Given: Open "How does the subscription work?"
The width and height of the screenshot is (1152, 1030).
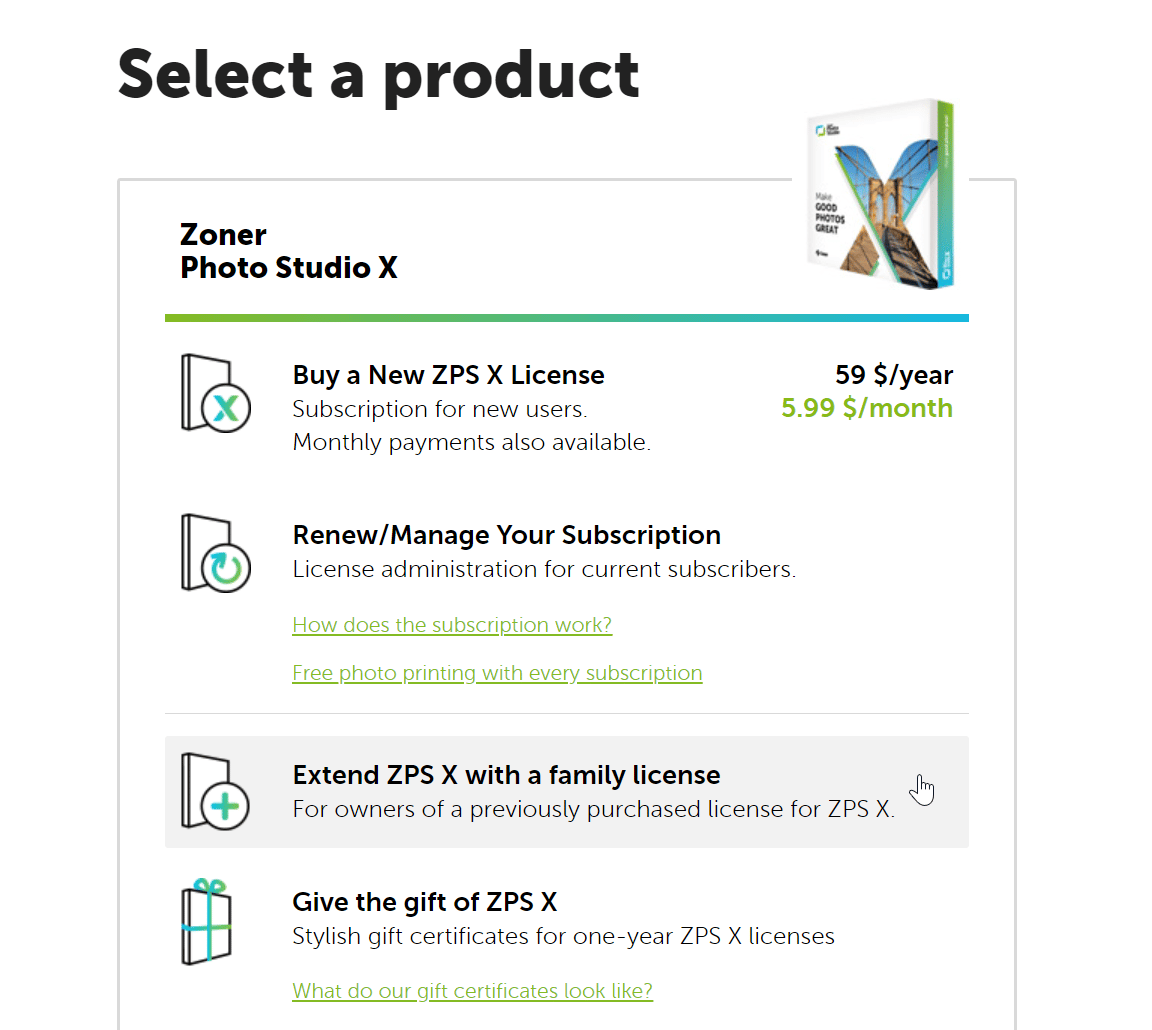Looking at the screenshot, I should pos(452,624).
